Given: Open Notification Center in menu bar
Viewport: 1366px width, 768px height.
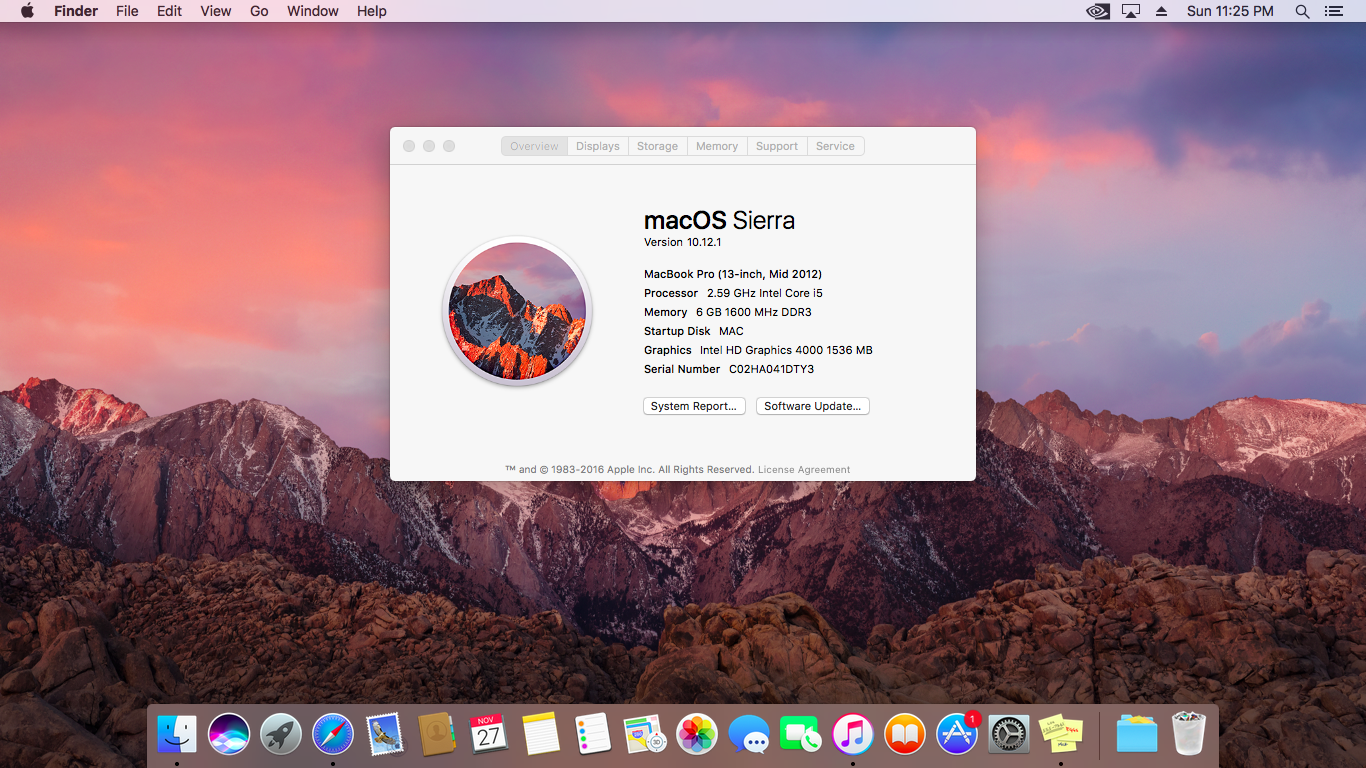Looking at the screenshot, I should click(x=1335, y=11).
